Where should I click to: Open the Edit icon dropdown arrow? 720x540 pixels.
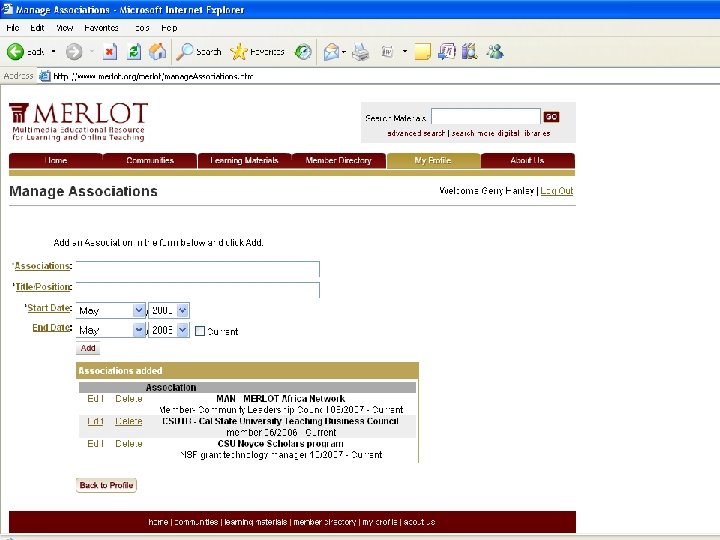(x=405, y=51)
